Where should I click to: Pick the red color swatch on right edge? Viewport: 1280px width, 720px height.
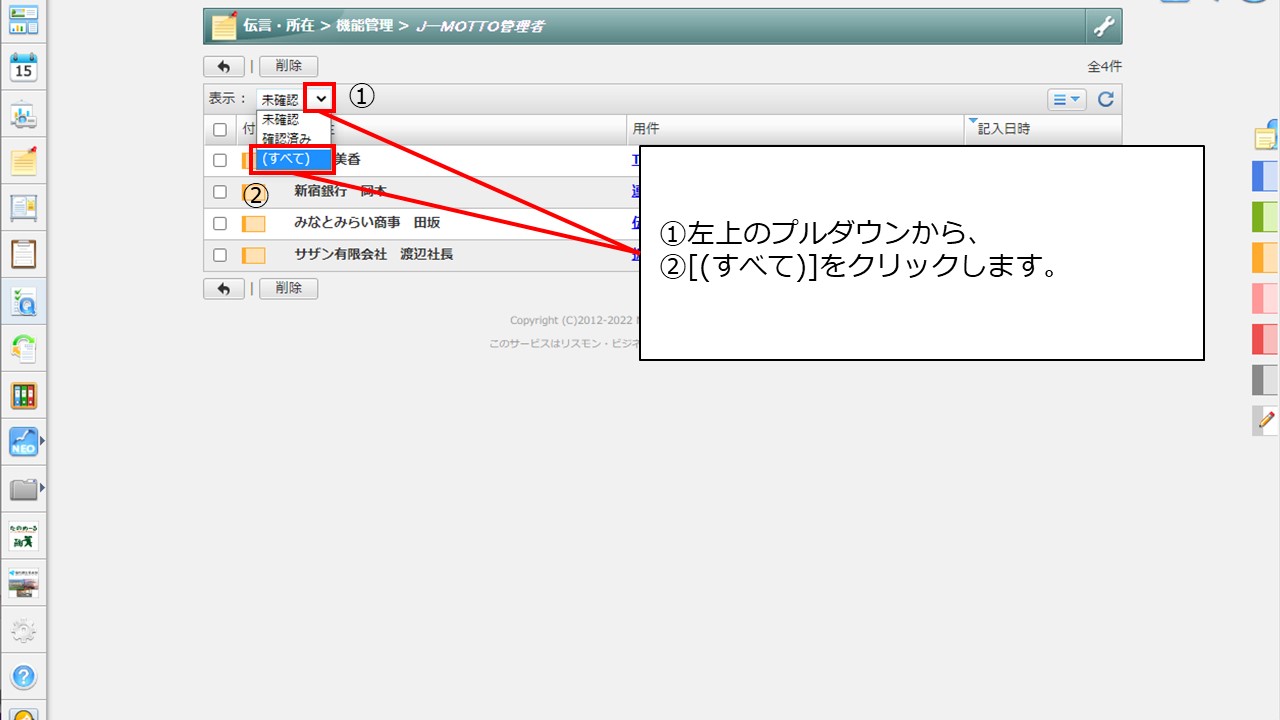1266,339
